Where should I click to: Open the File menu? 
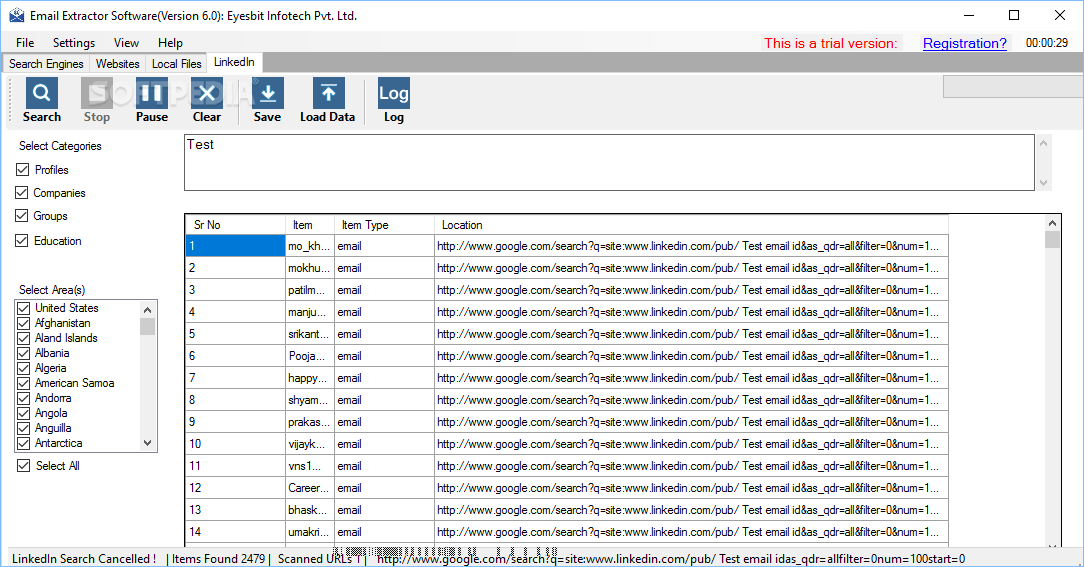pyautogui.click(x=25, y=43)
